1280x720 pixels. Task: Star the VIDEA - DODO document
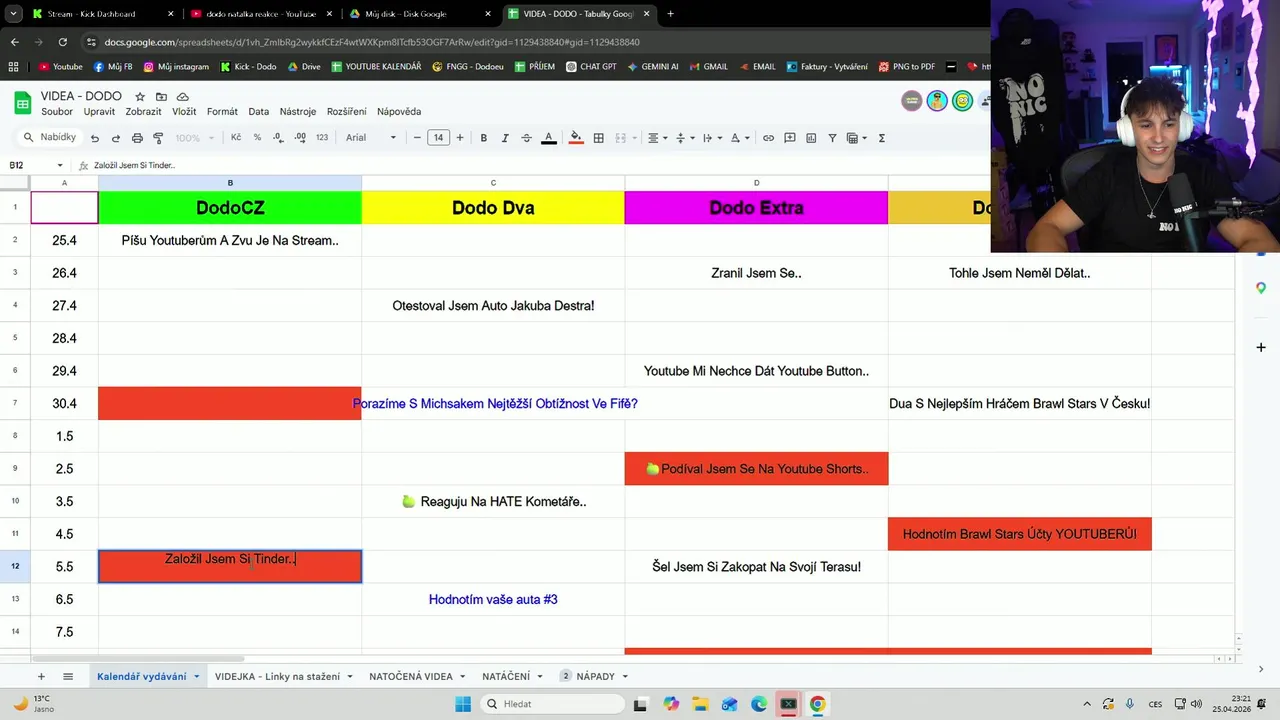click(x=141, y=97)
